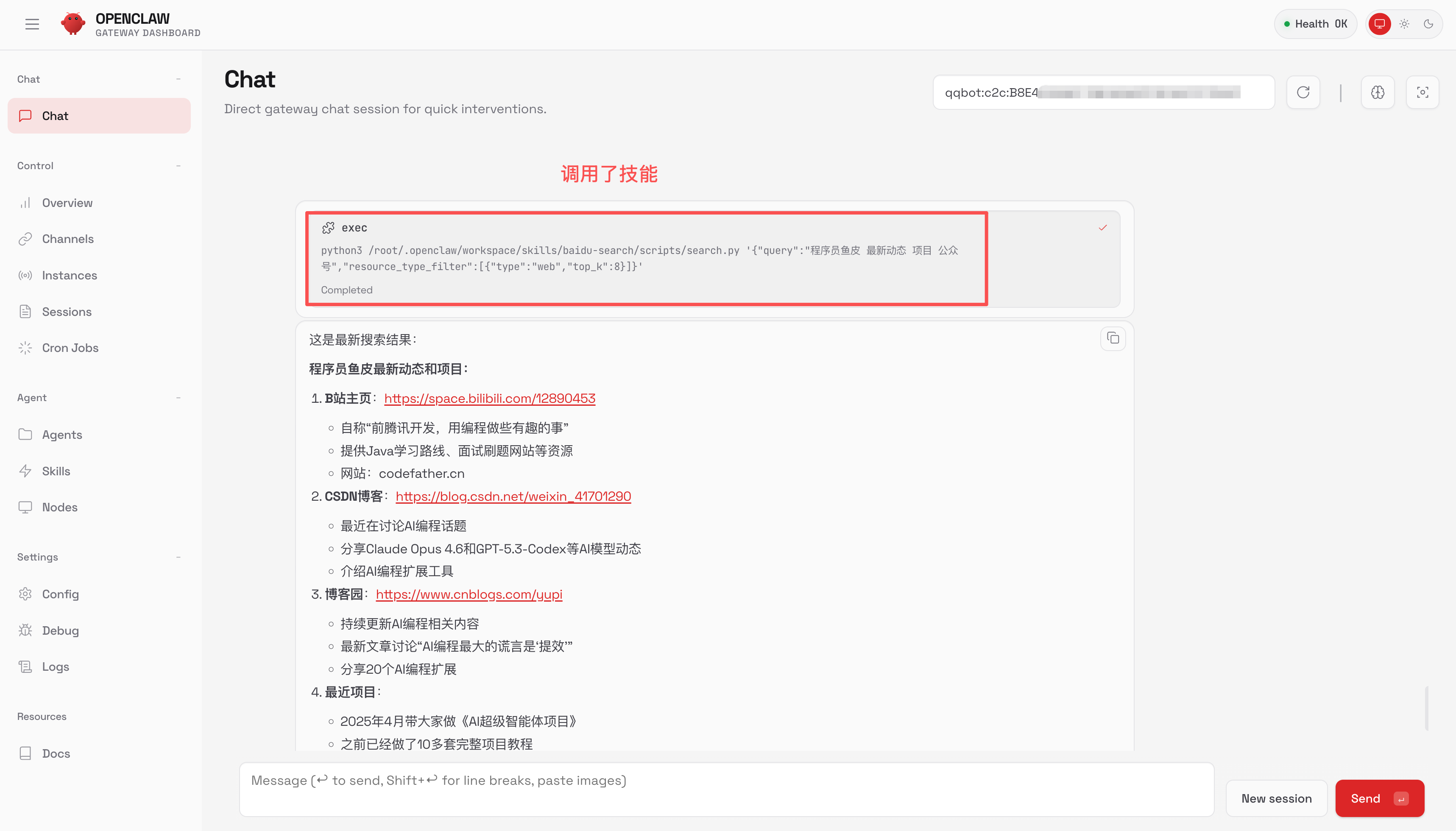Viewport: 1456px width, 831px height.
Task: Open the Sessions menu item
Action: point(67,312)
